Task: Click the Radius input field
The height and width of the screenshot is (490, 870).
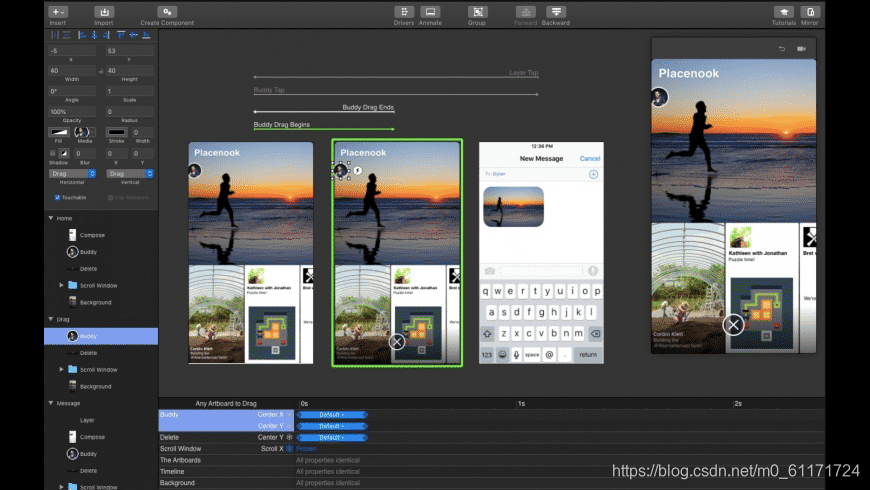Action: [130, 112]
